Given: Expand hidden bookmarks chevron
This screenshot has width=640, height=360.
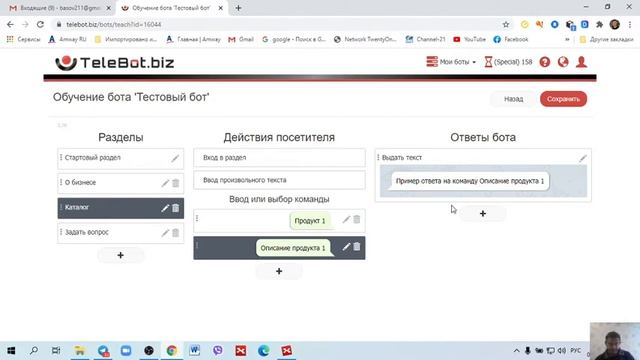Looking at the screenshot, I should pyautogui.click(x=567, y=40).
